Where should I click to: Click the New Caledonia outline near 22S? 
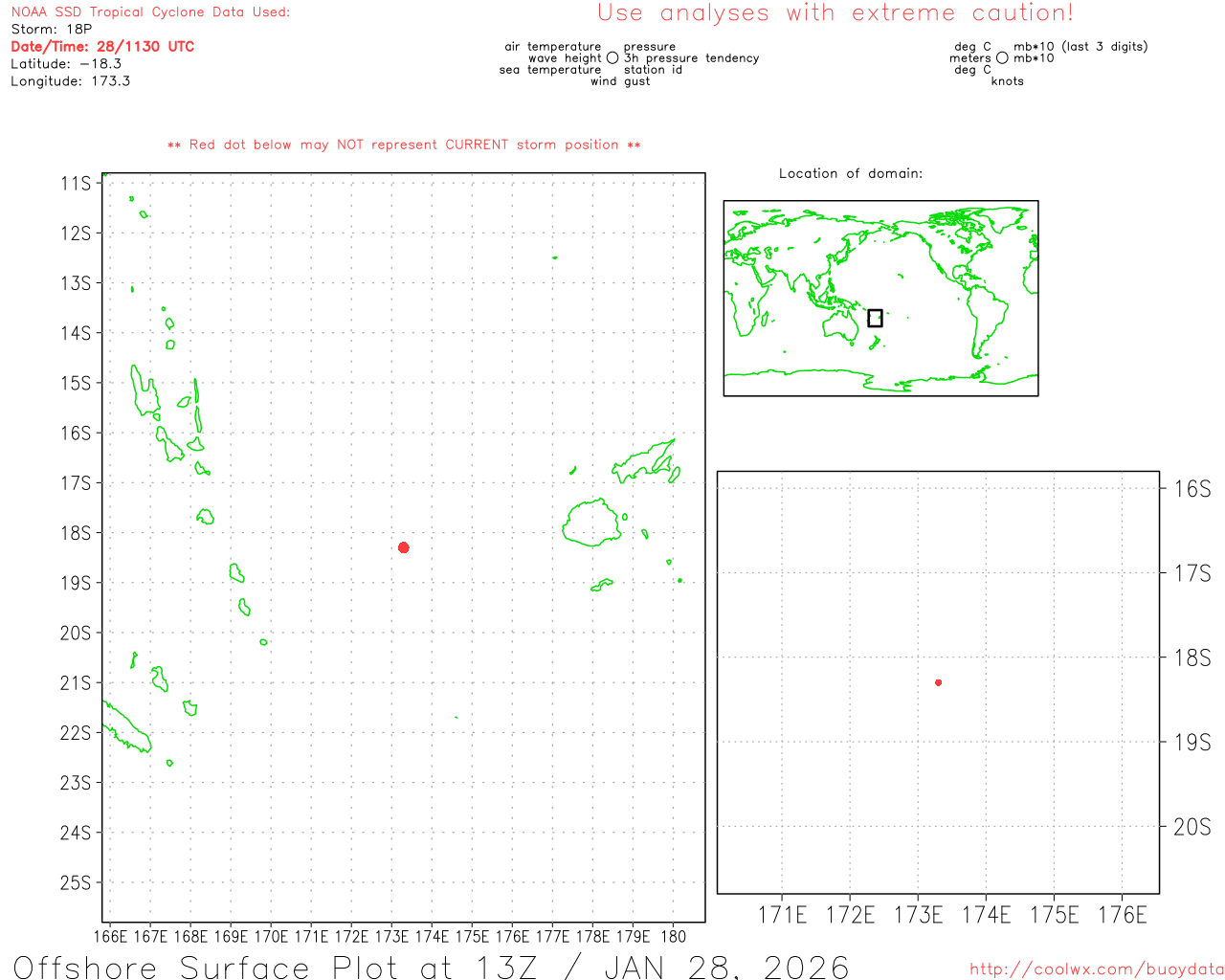pos(126,729)
